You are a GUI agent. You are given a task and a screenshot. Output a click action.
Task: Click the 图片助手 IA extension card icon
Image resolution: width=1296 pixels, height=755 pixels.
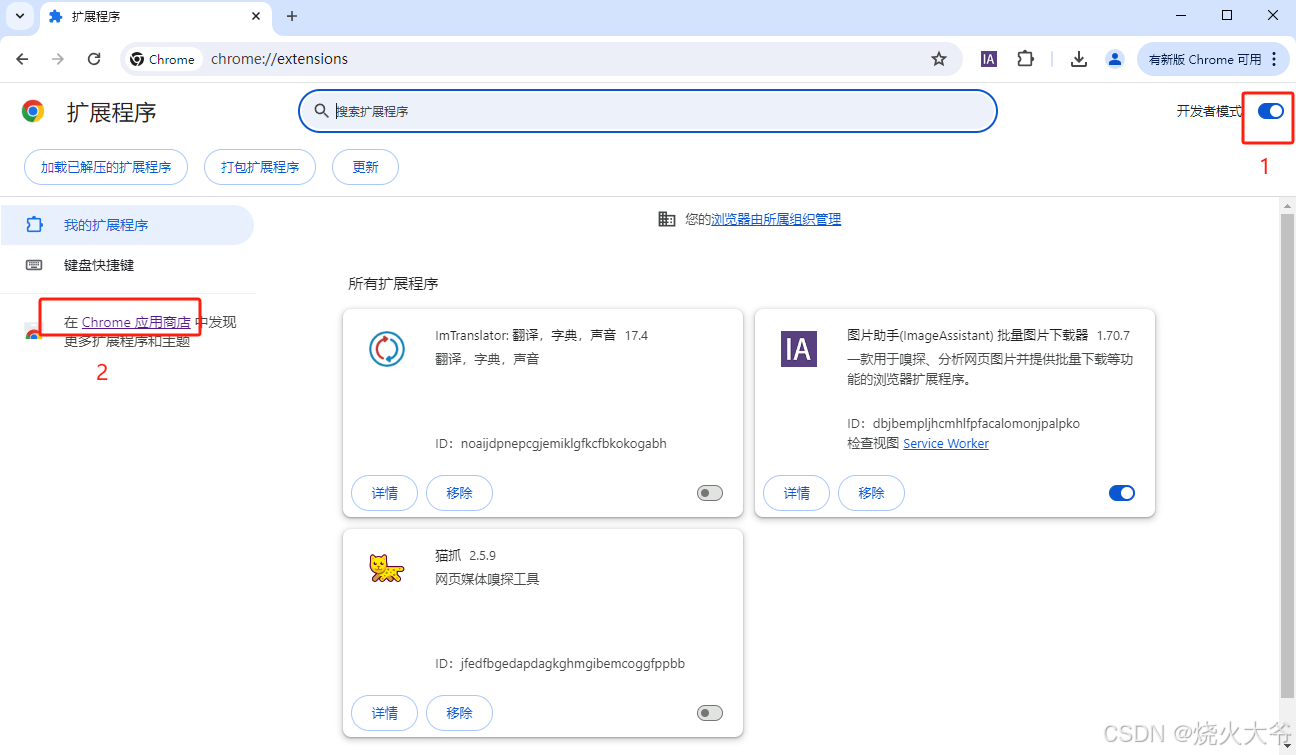[798, 349]
